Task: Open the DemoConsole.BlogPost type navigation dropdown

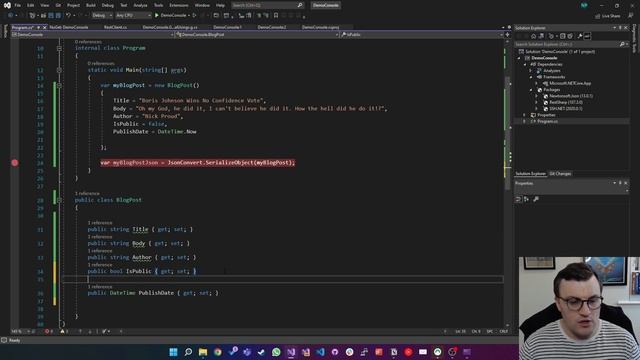Action: click(257, 35)
